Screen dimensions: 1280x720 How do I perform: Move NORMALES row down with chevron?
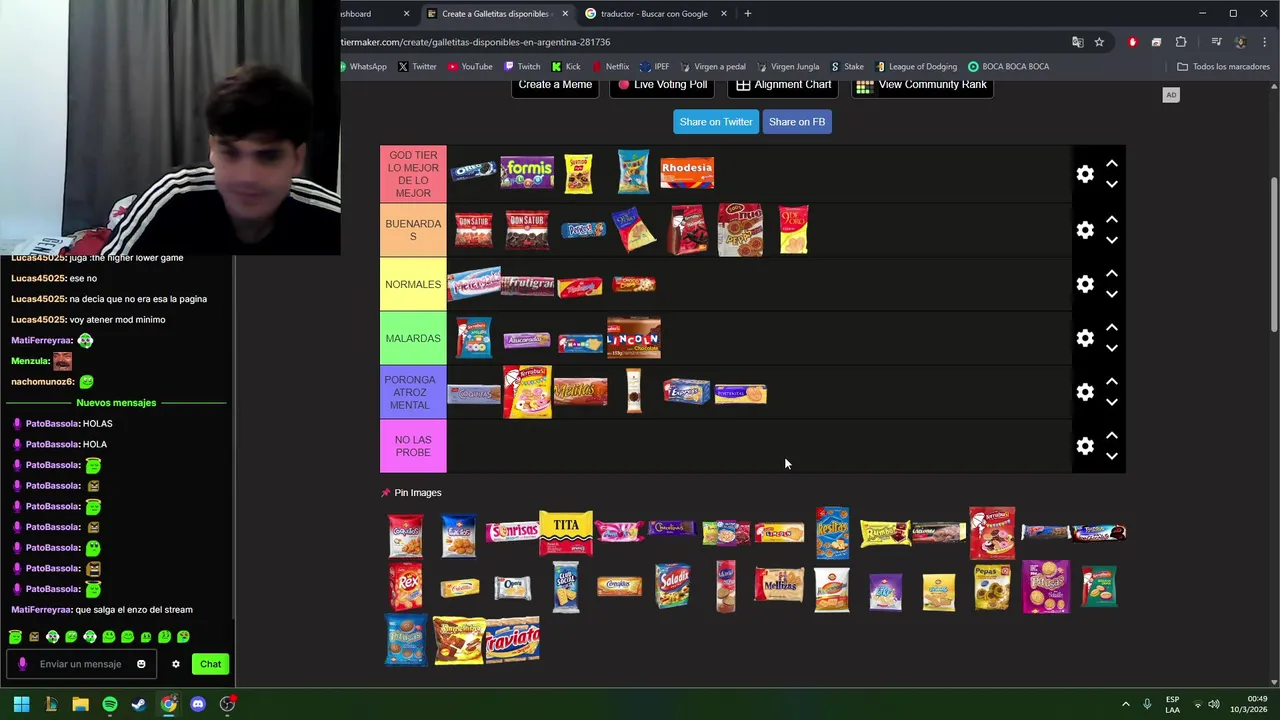pyautogui.click(x=1111, y=295)
